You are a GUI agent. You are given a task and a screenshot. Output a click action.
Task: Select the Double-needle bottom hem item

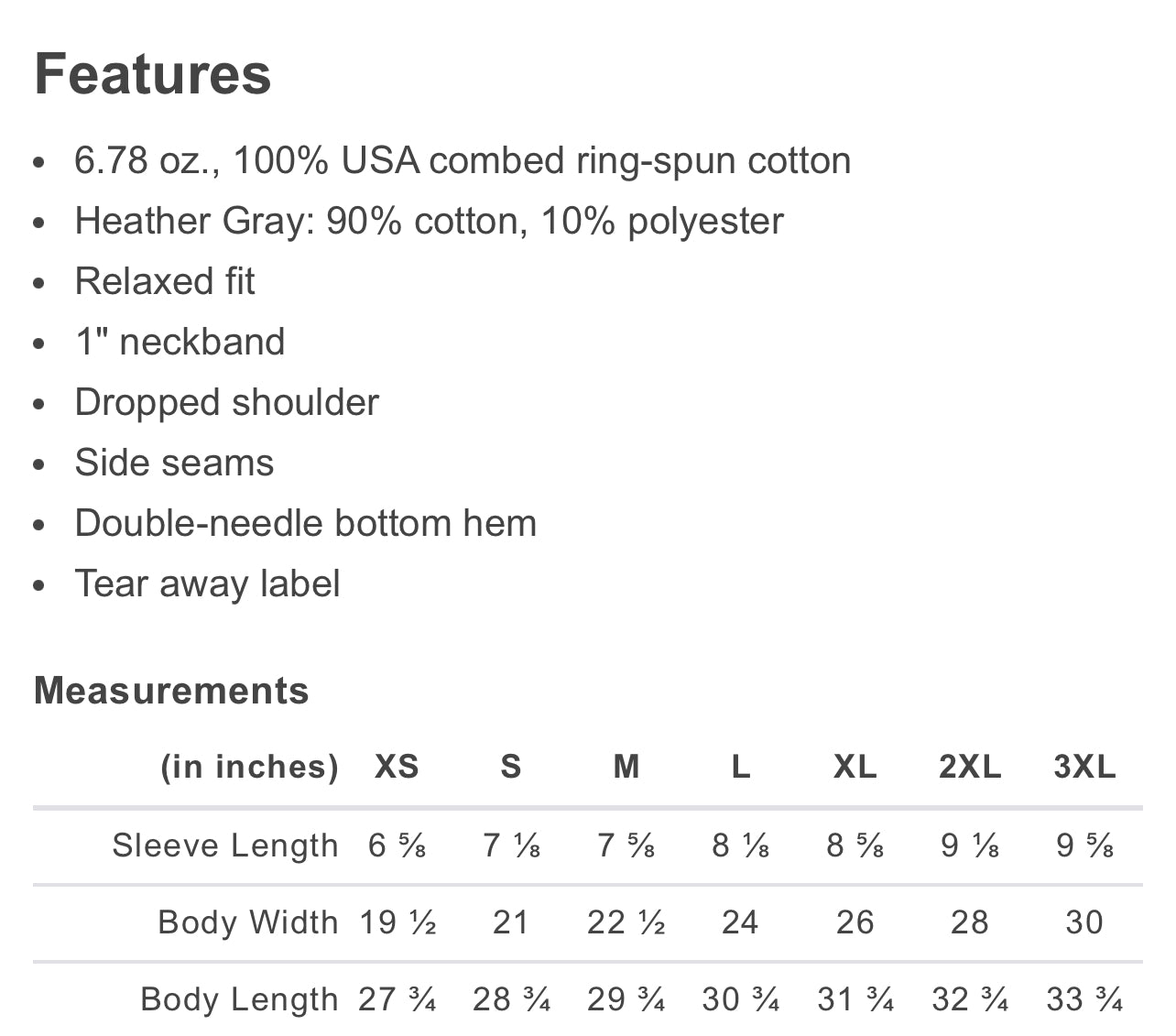pos(305,523)
